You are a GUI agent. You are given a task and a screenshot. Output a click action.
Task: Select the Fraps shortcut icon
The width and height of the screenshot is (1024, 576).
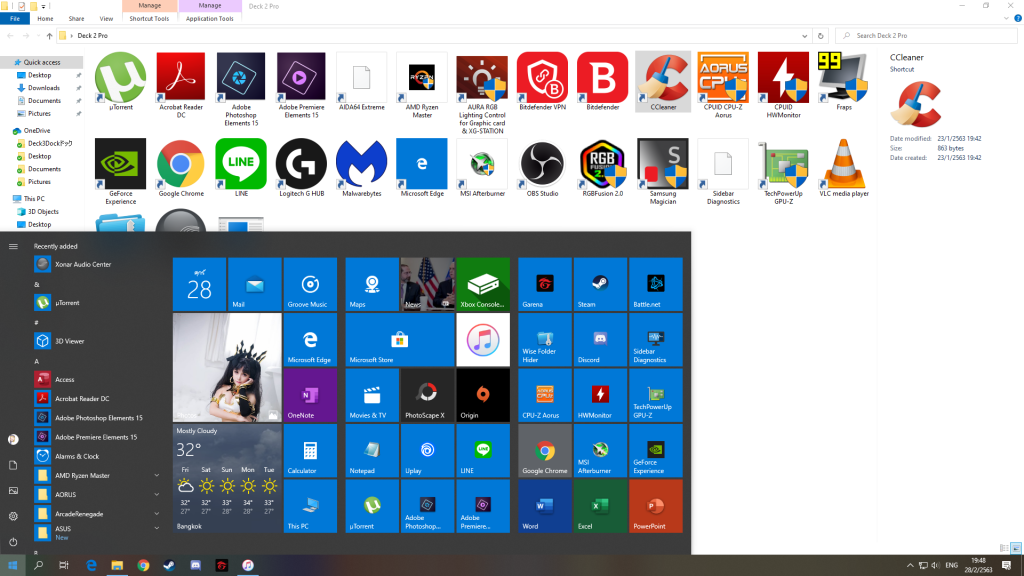click(844, 82)
